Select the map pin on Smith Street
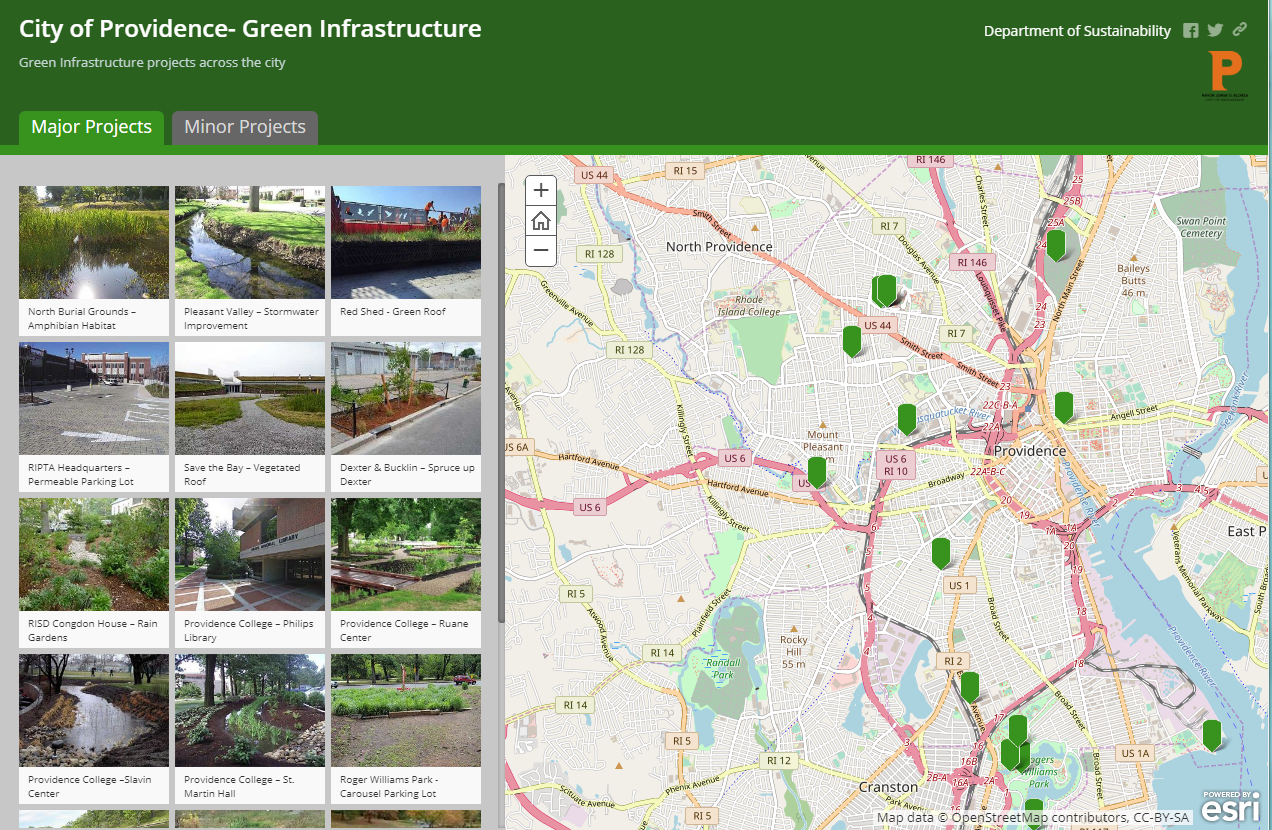 851,340
